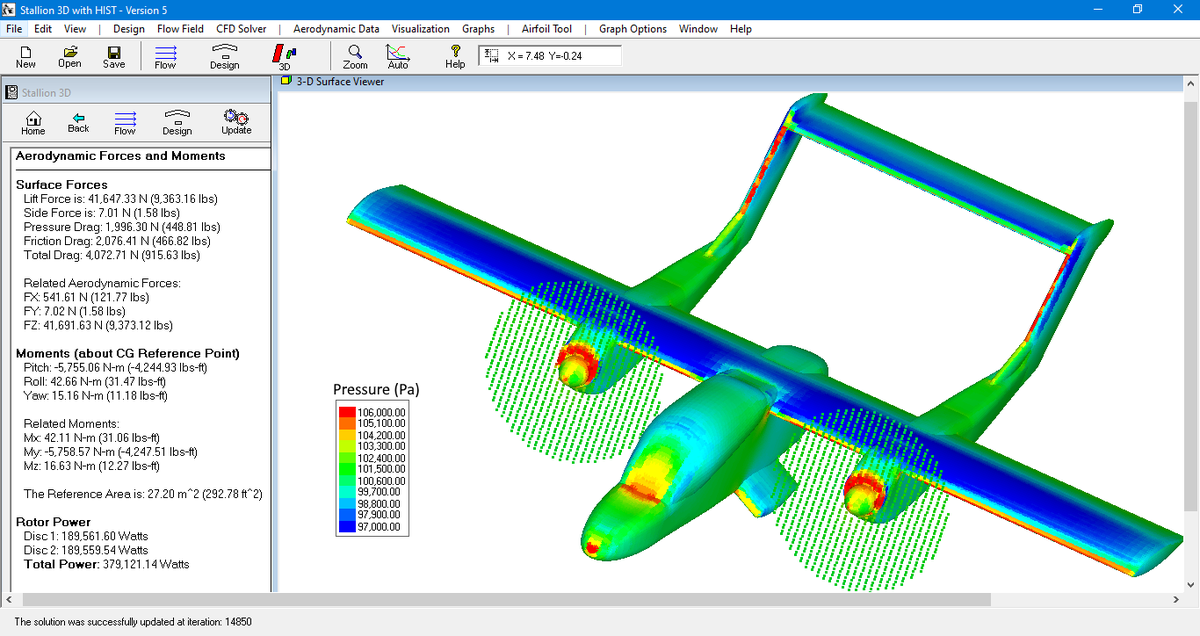This screenshot has height=636, width=1200.
Task: Click the Design icon in side panel
Action: tap(177, 123)
